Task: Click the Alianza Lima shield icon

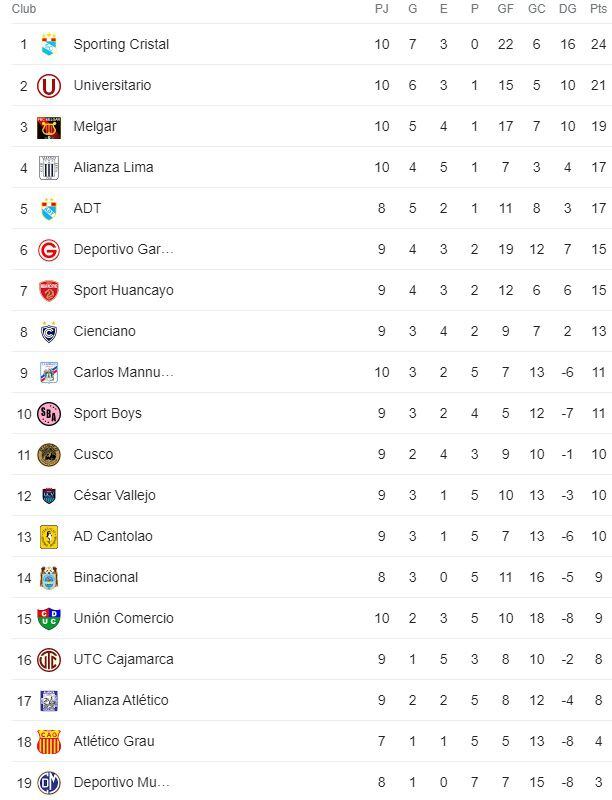Action: pyautogui.click(x=48, y=168)
